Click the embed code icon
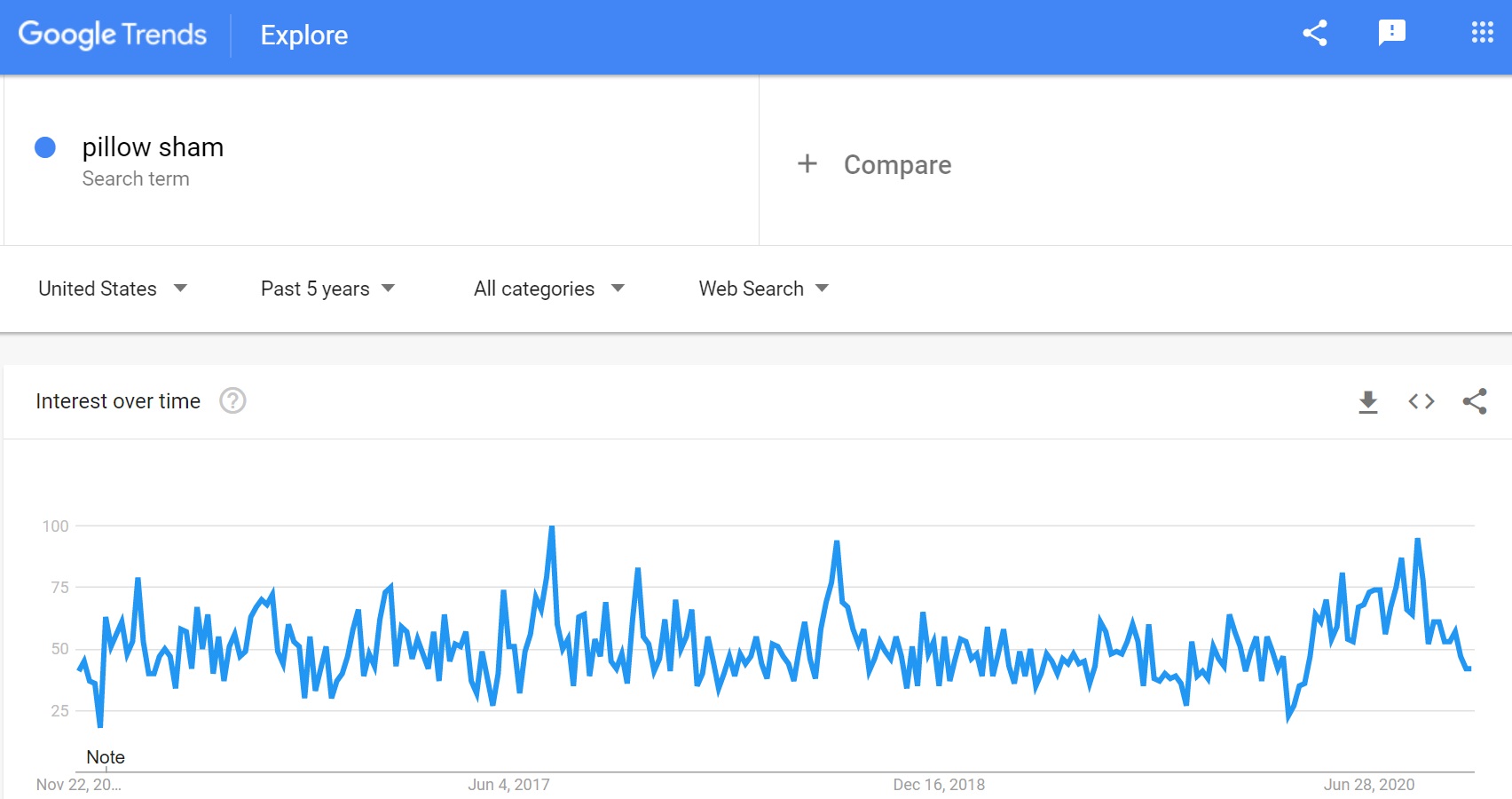This screenshot has height=799, width=1512. [x=1421, y=401]
